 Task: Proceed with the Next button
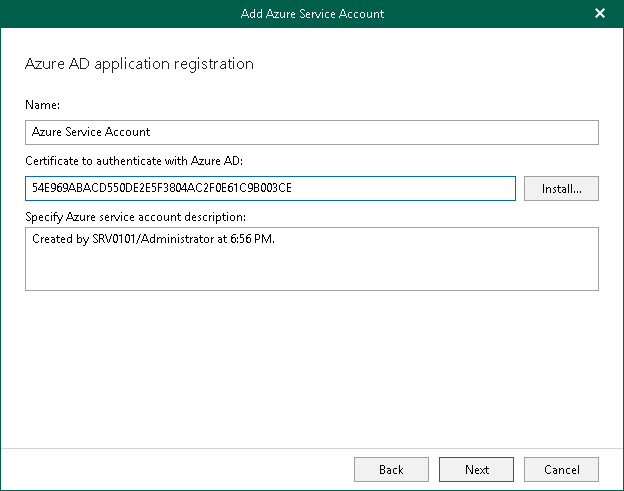click(477, 469)
